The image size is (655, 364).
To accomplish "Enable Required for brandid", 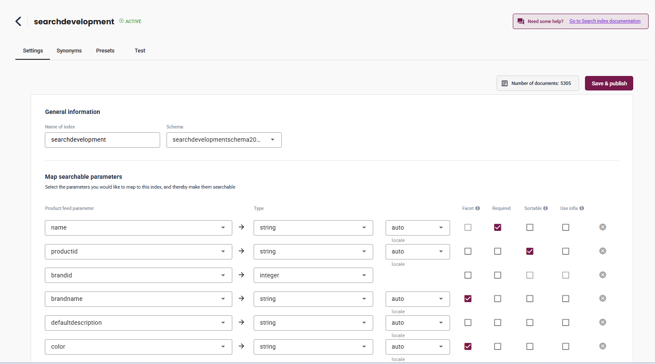I will pyautogui.click(x=498, y=275).
